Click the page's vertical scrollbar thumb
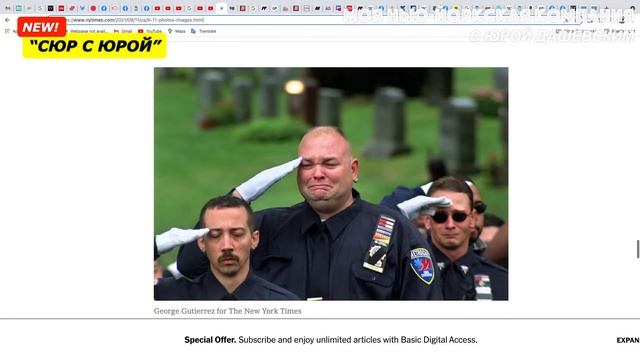This screenshot has height=360, width=640. 638,249
